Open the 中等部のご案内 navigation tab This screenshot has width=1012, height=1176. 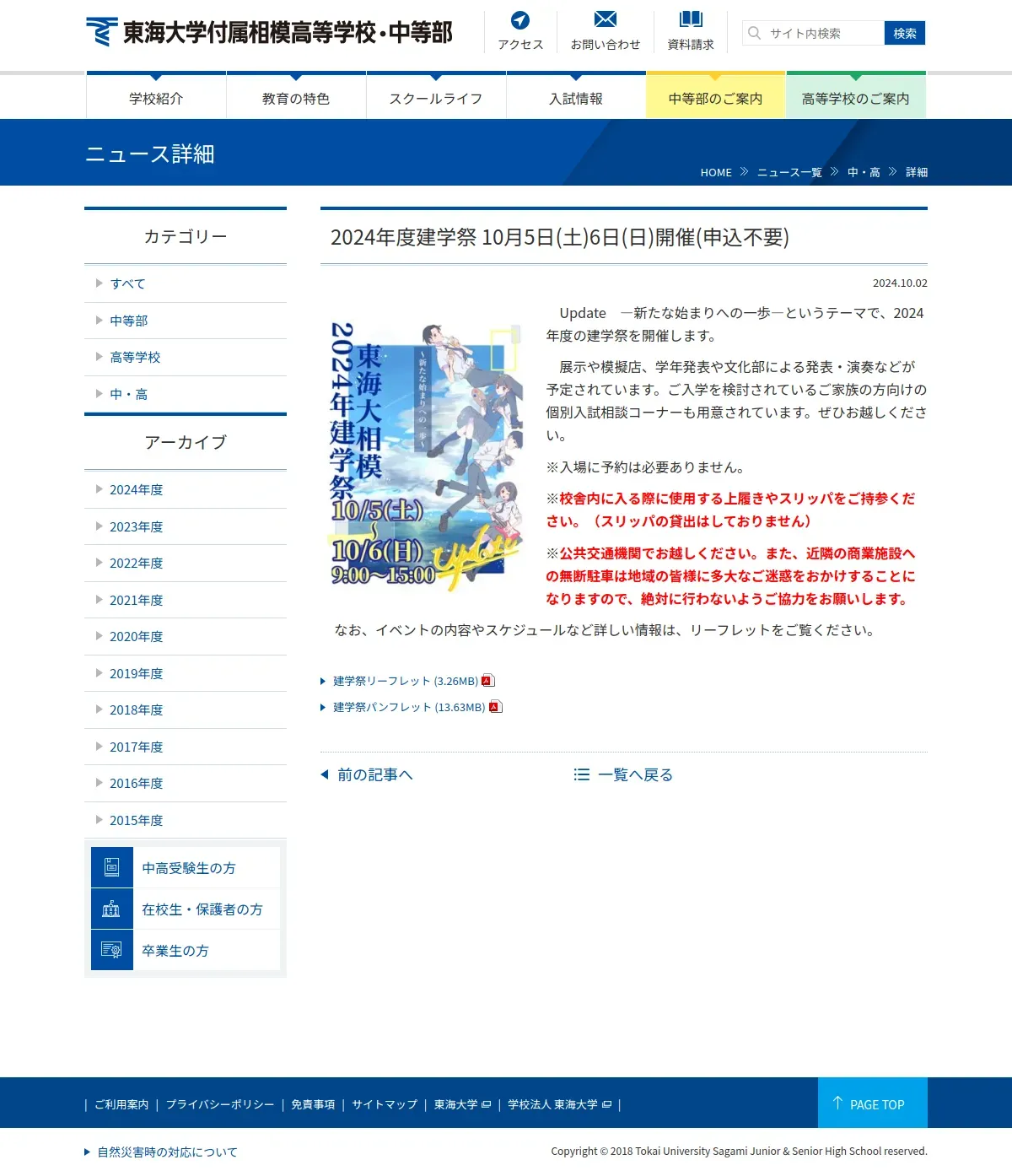[716, 96]
